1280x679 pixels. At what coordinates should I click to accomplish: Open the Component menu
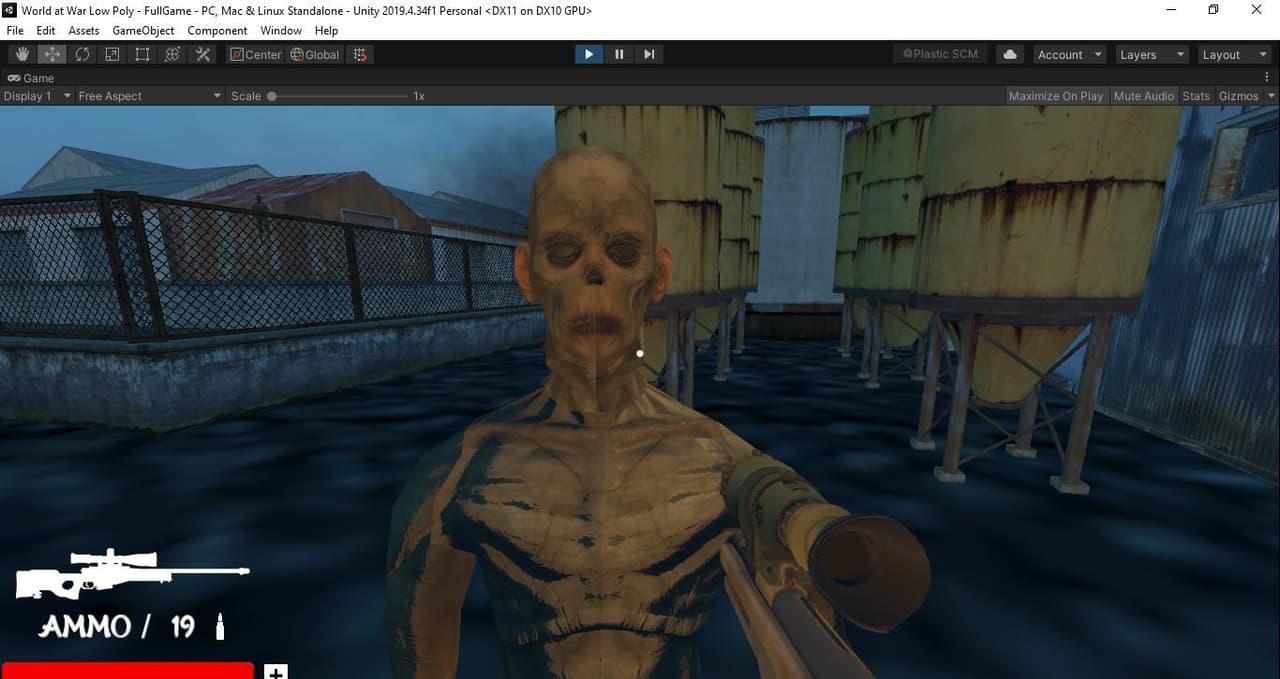217,30
